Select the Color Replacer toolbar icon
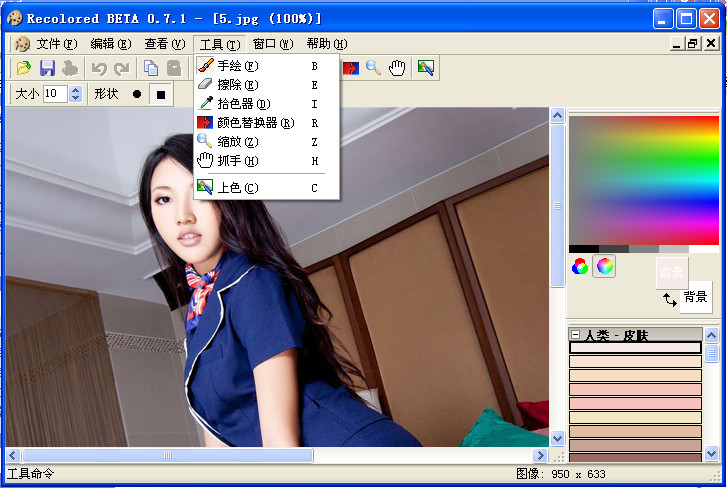The image size is (727, 488). point(351,68)
